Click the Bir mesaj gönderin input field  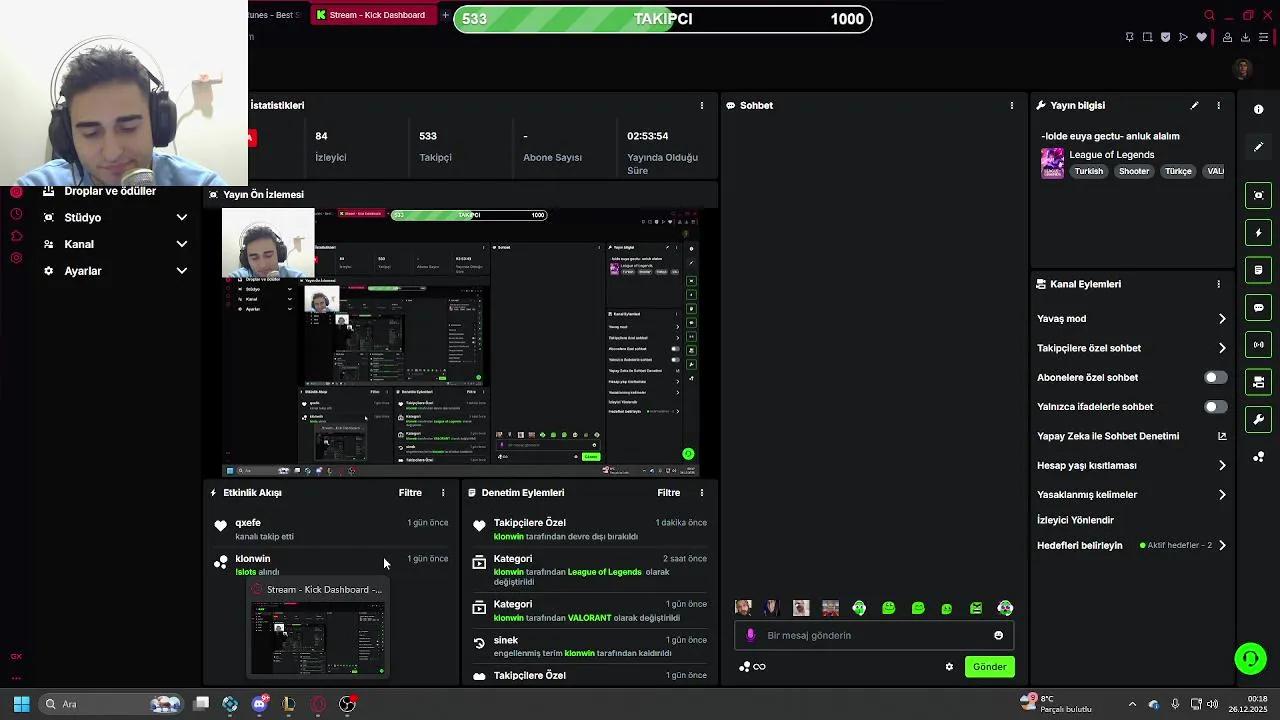870,634
